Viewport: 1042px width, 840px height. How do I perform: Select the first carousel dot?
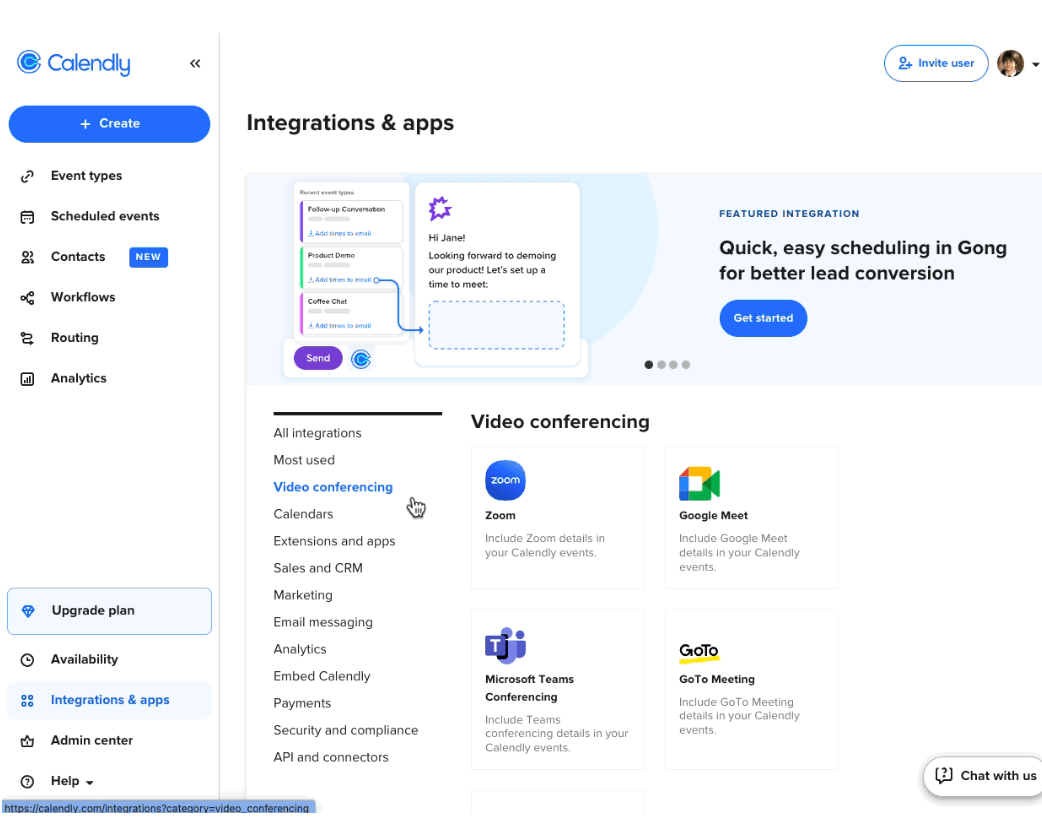pos(649,365)
